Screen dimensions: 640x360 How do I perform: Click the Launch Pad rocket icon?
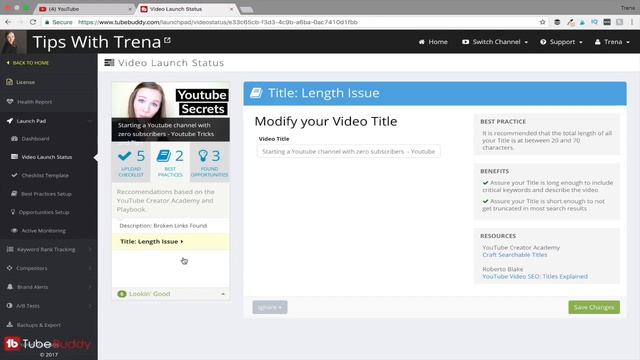10,121
